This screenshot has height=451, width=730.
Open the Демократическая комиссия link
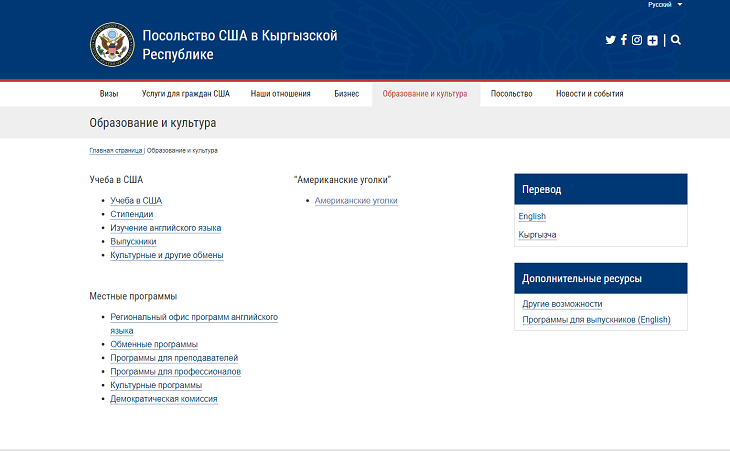(x=164, y=399)
